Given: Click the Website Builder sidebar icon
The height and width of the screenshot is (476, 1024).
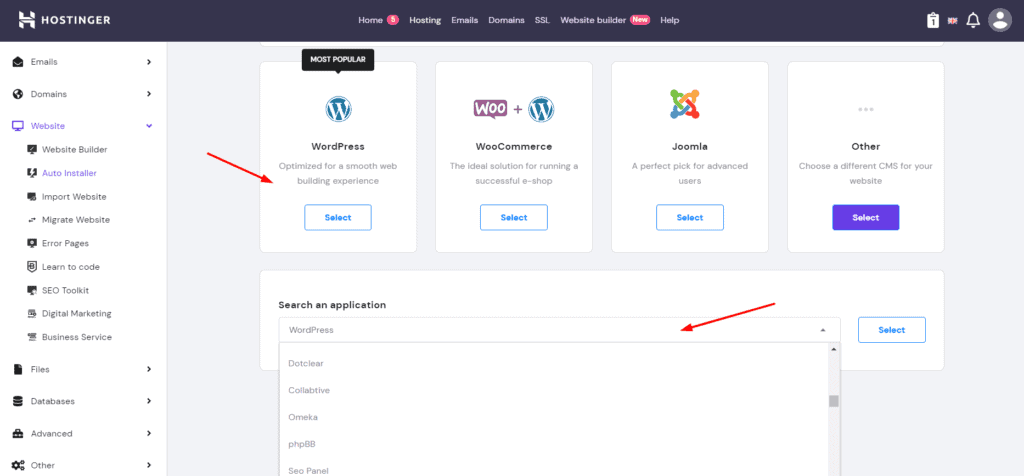Looking at the screenshot, I should (x=32, y=150).
